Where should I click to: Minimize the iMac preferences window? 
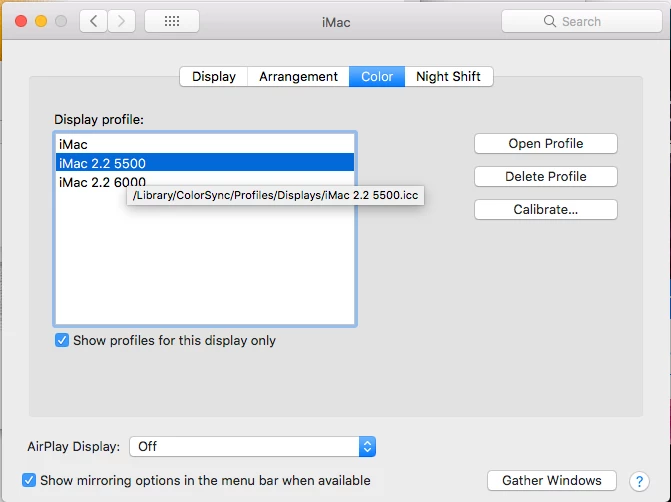pyautogui.click(x=41, y=21)
